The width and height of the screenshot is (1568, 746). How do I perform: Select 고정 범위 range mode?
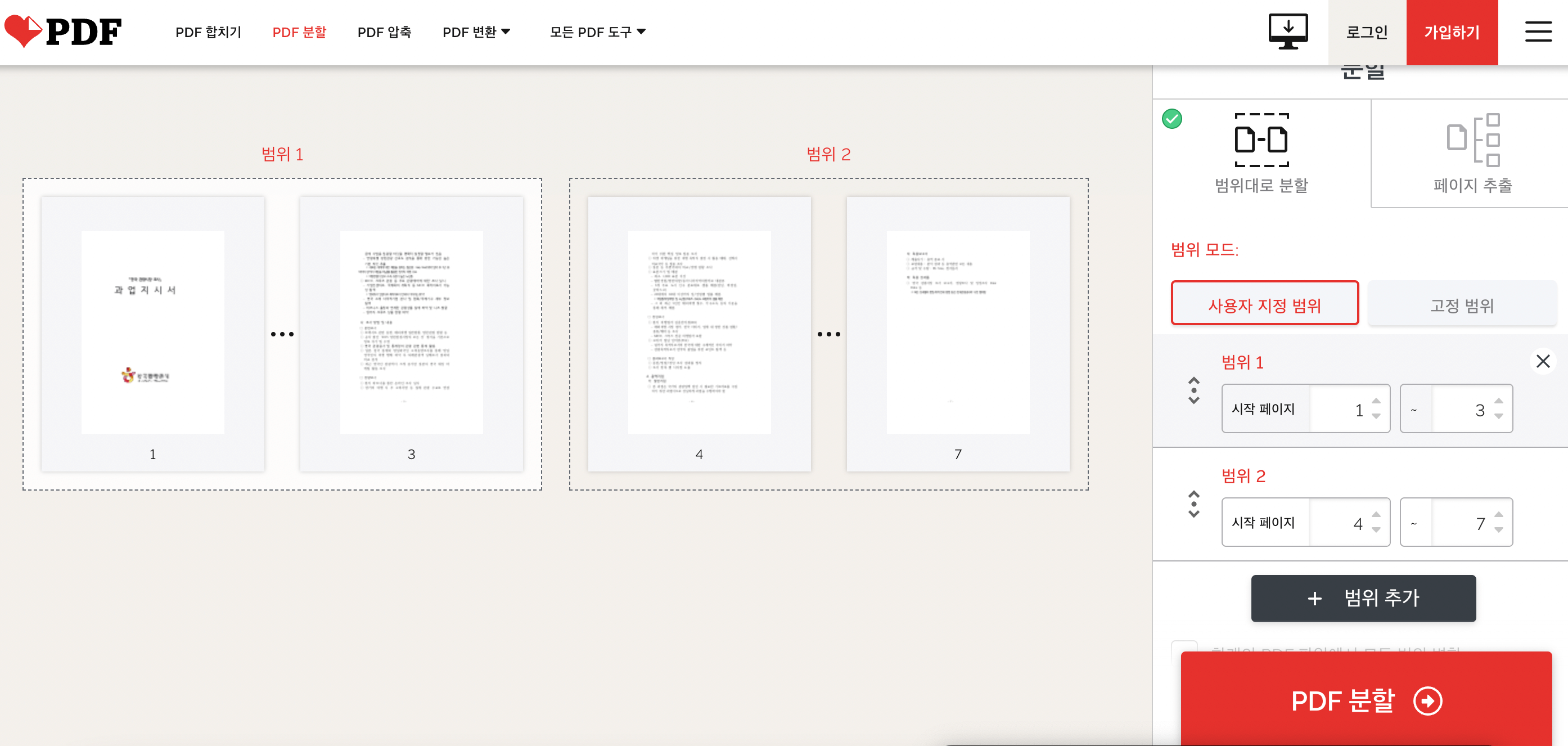pyautogui.click(x=1462, y=306)
